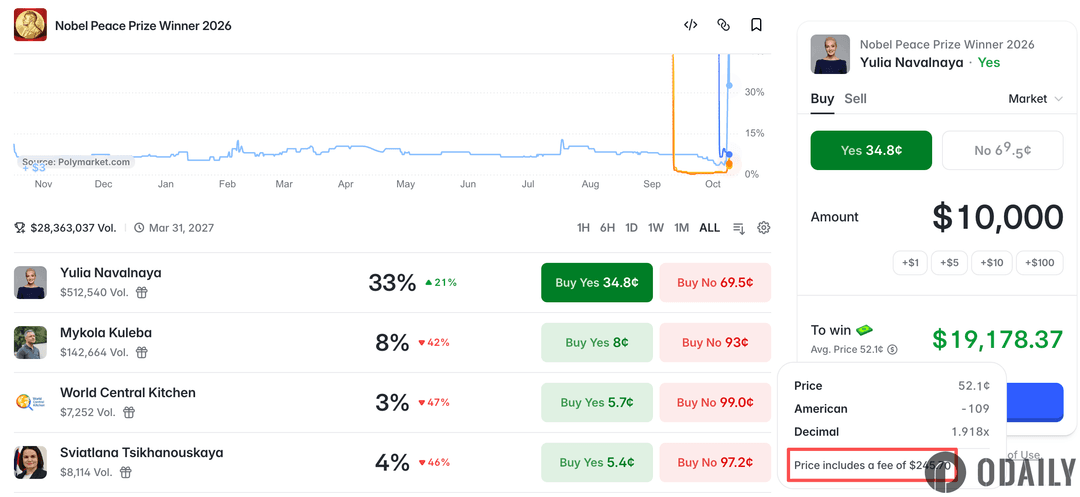Click the American -109 odds row
Image resolution: width=1080 pixels, height=497 pixels.
point(892,409)
